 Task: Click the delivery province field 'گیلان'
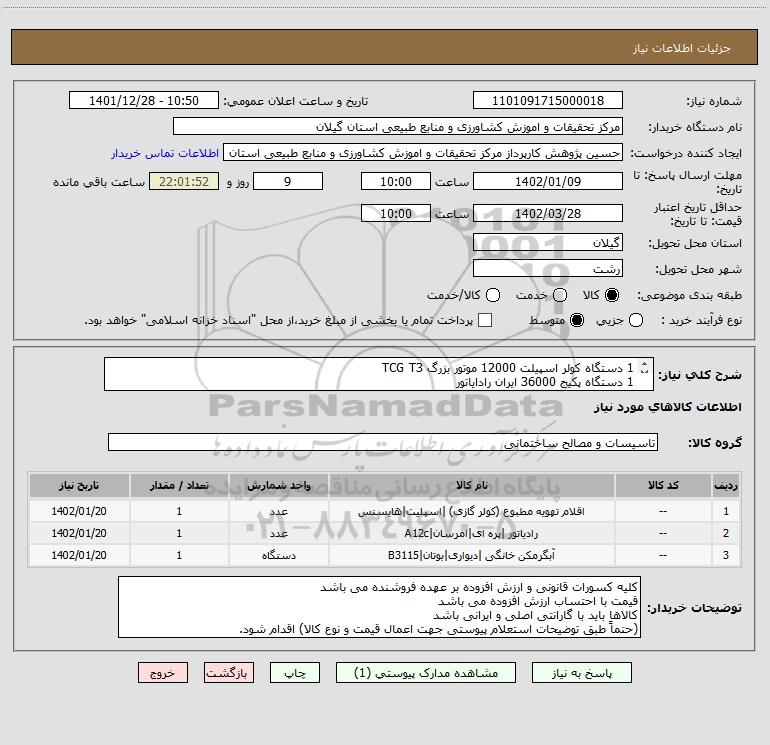548,242
